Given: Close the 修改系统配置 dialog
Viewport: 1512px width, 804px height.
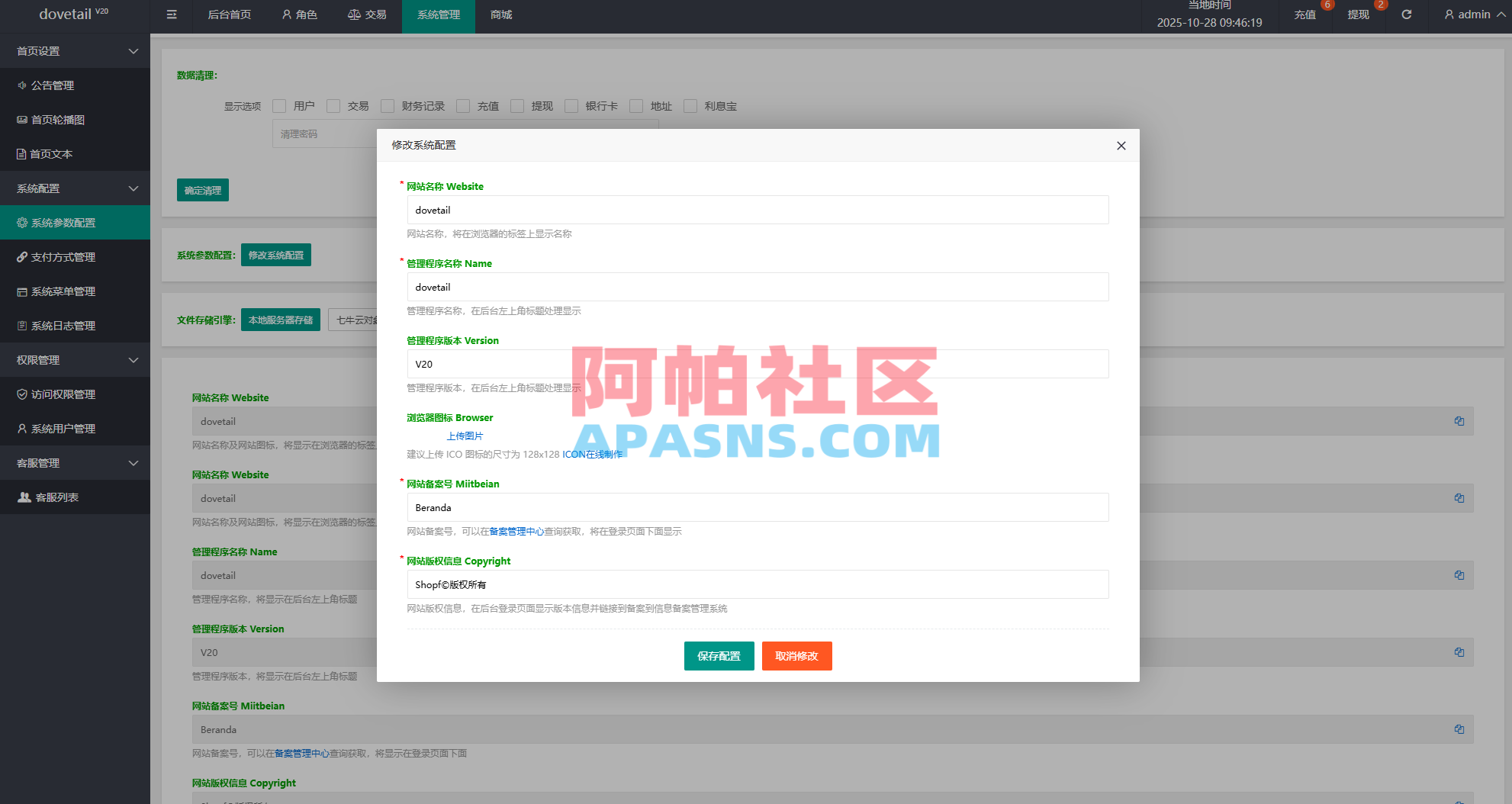Looking at the screenshot, I should click(x=1121, y=146).
